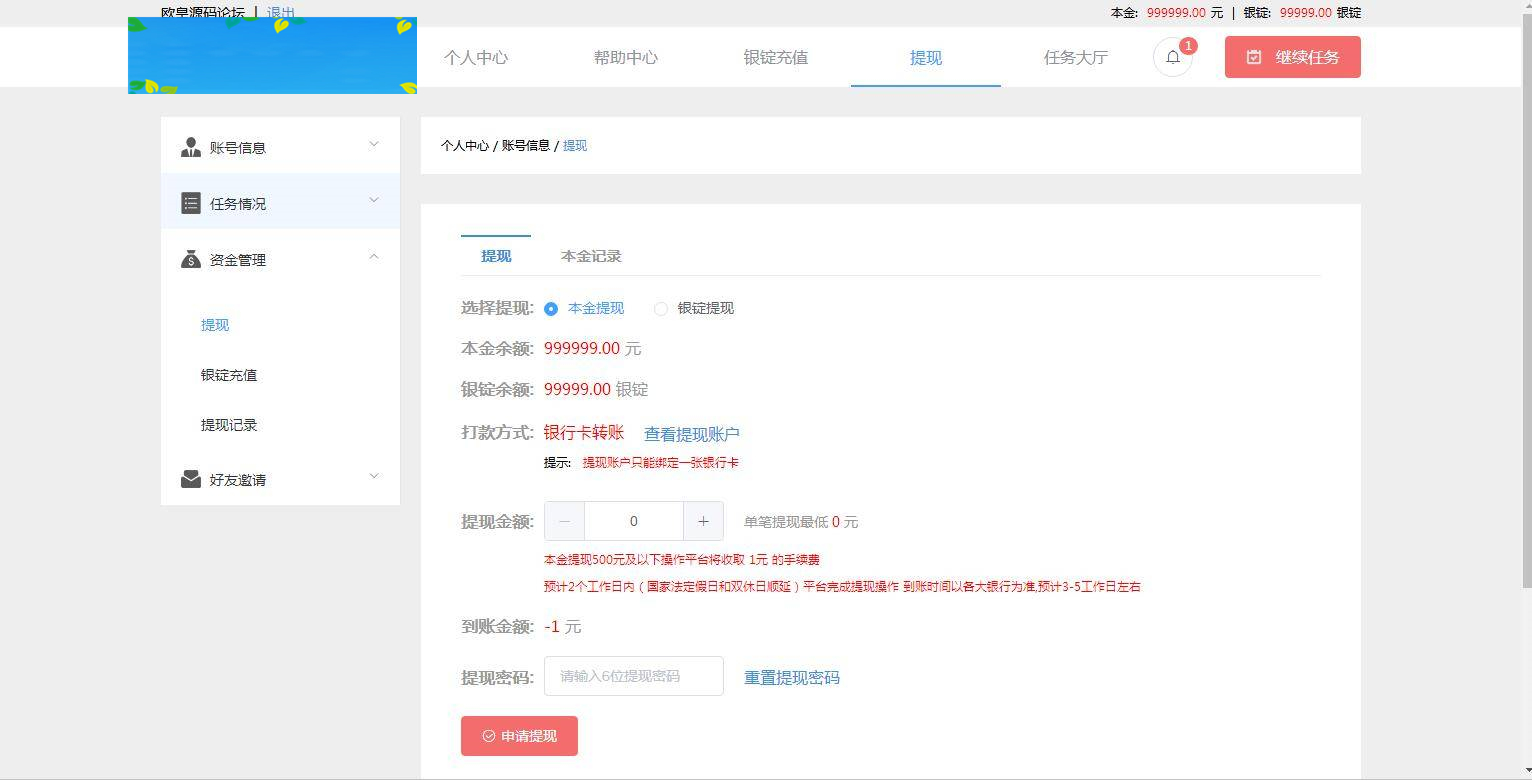Switch to the 本金记录 tab
The width and height of the screenshot is (1532, 781).
[591, 256]
